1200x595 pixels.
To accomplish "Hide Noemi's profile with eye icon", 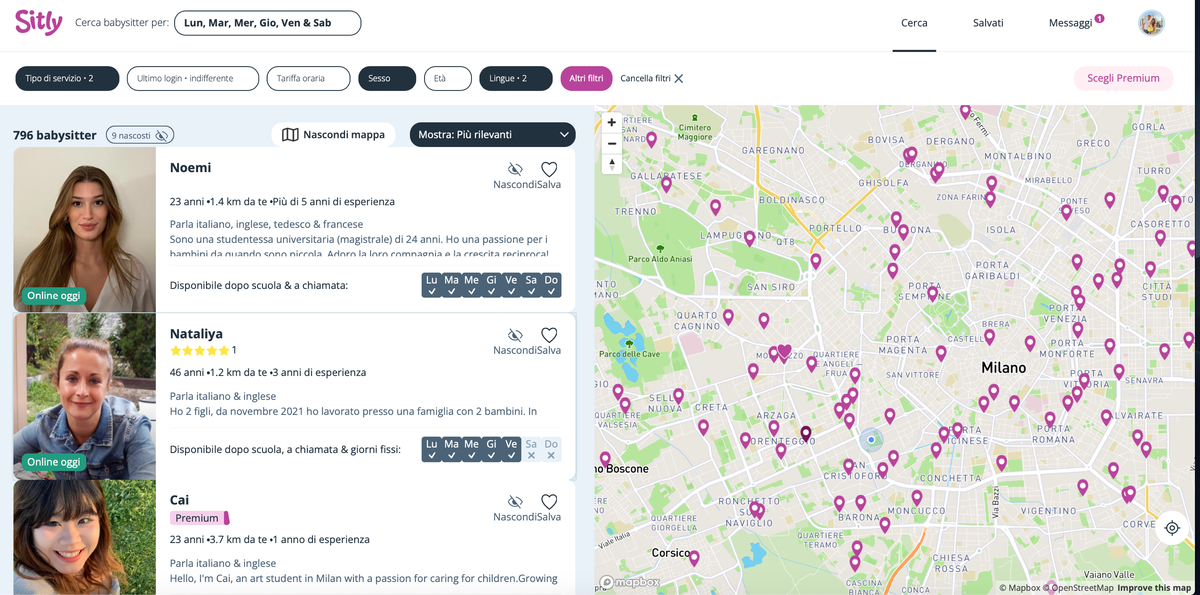I will [x=515, y=170].
